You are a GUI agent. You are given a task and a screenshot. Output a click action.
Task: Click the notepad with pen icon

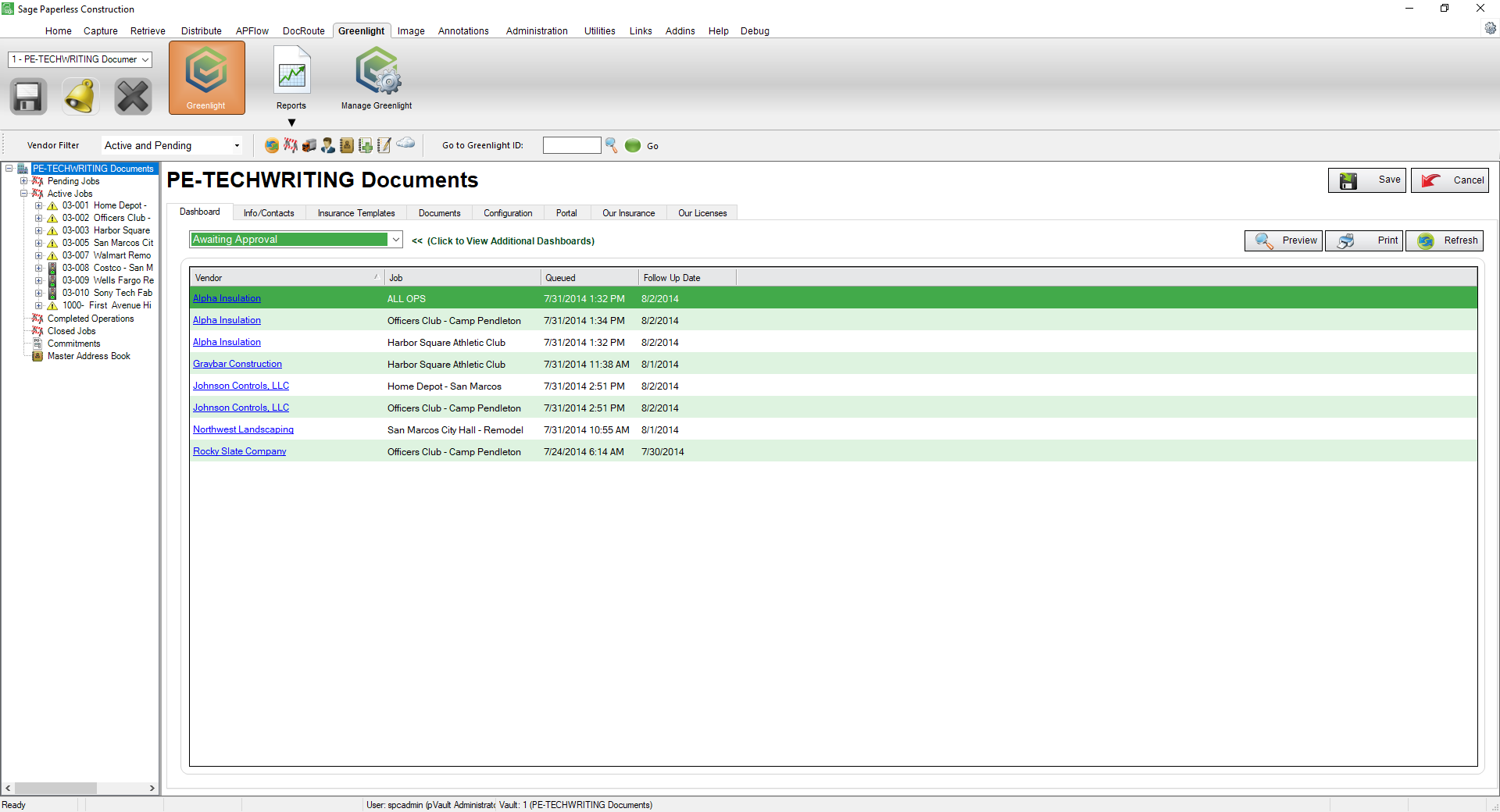pyautogui.click(x=384, y=145)
